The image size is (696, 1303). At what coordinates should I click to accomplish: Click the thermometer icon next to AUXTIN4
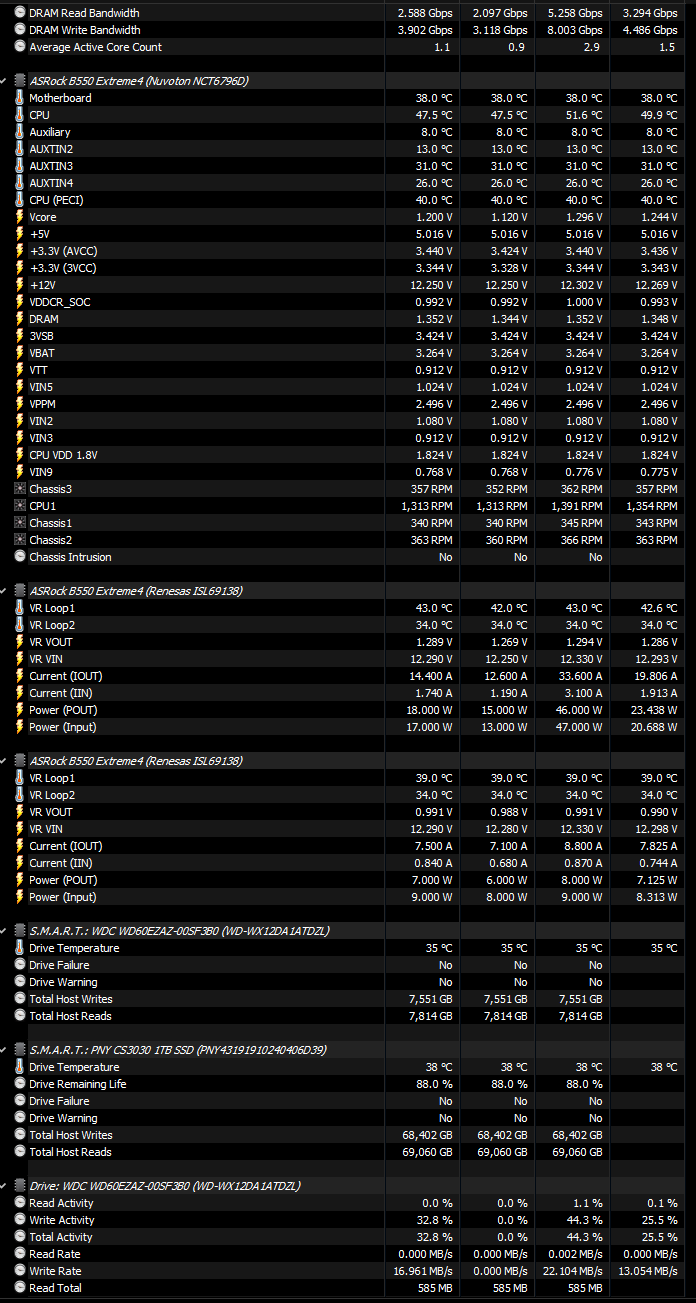[20, 183]
